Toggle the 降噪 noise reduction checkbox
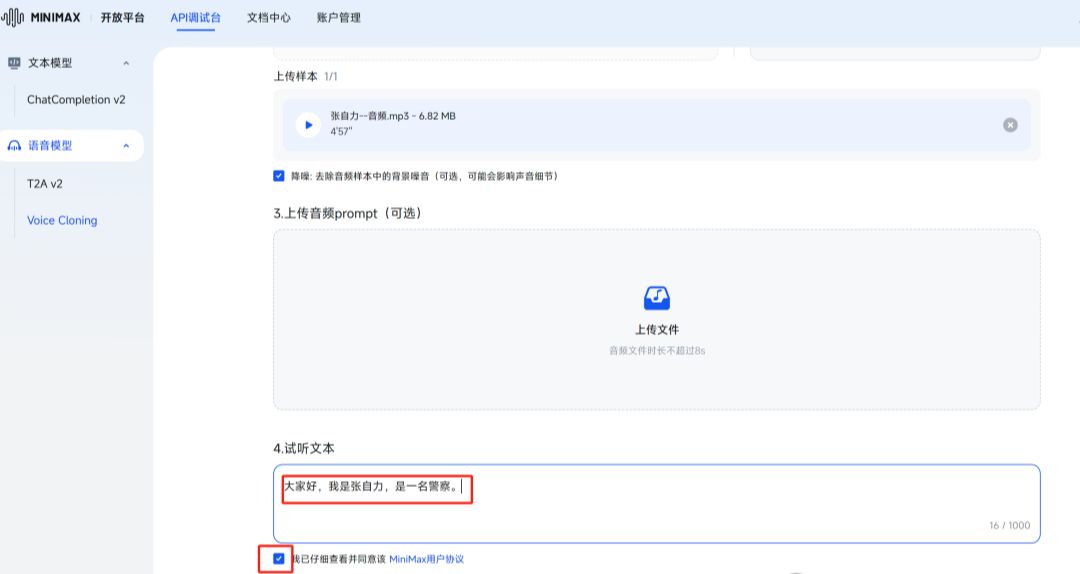Viewport: 1080px width, 574px height. pos(279,176)
